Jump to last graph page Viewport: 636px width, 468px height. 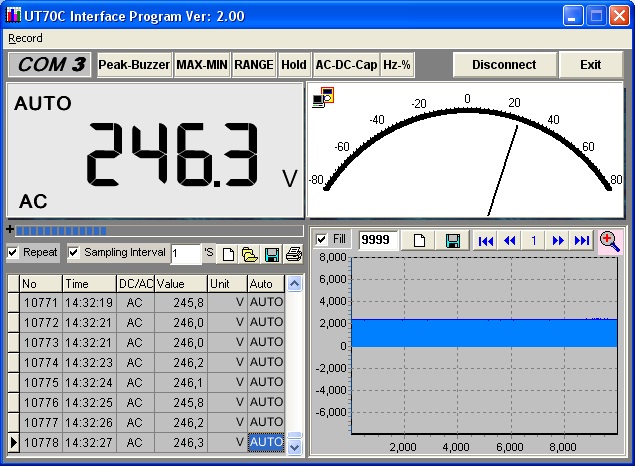coord(582,241)
